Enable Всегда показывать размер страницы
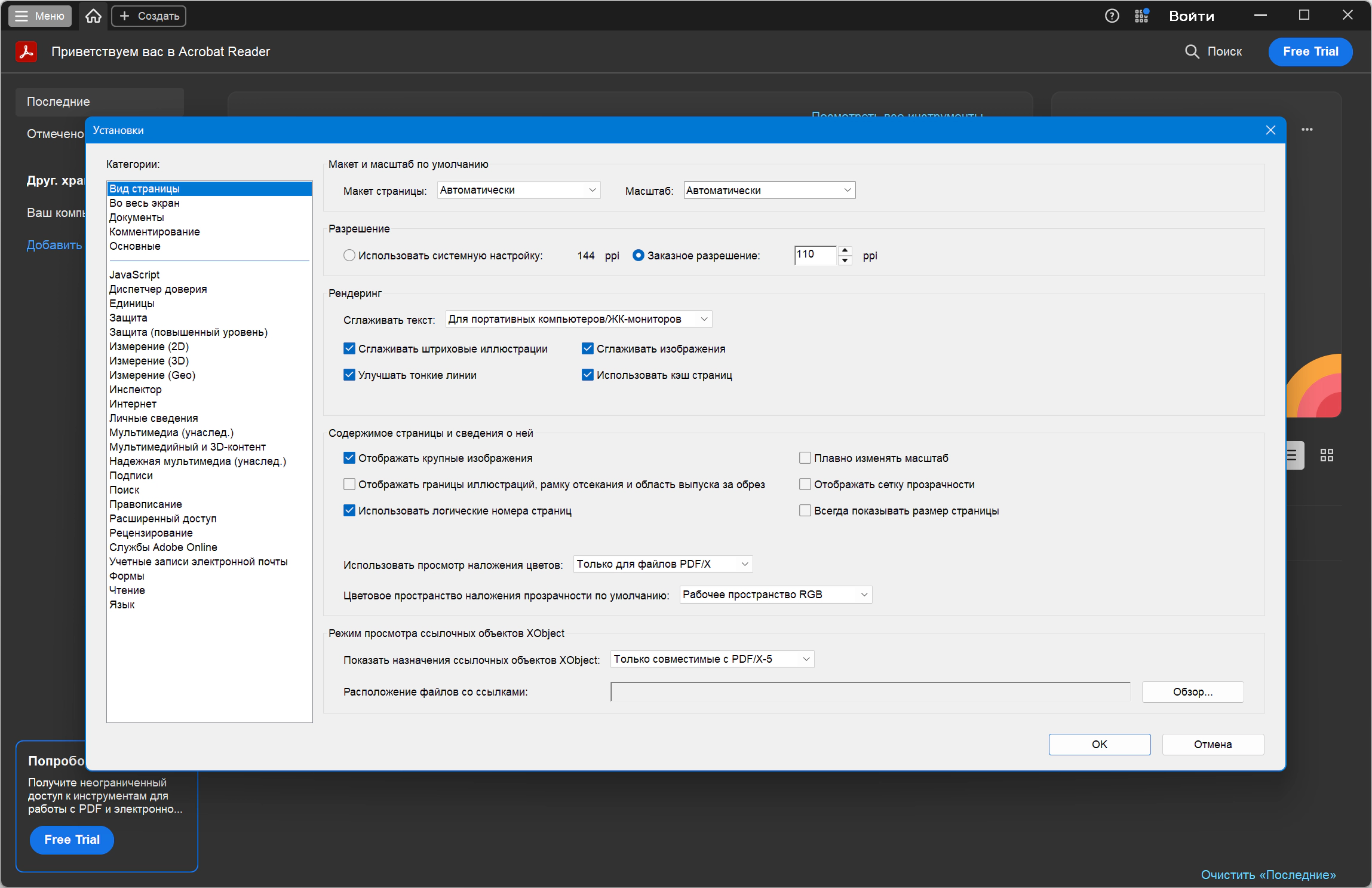The height and width of the screenshot is (888, 1372). point(805,510)
